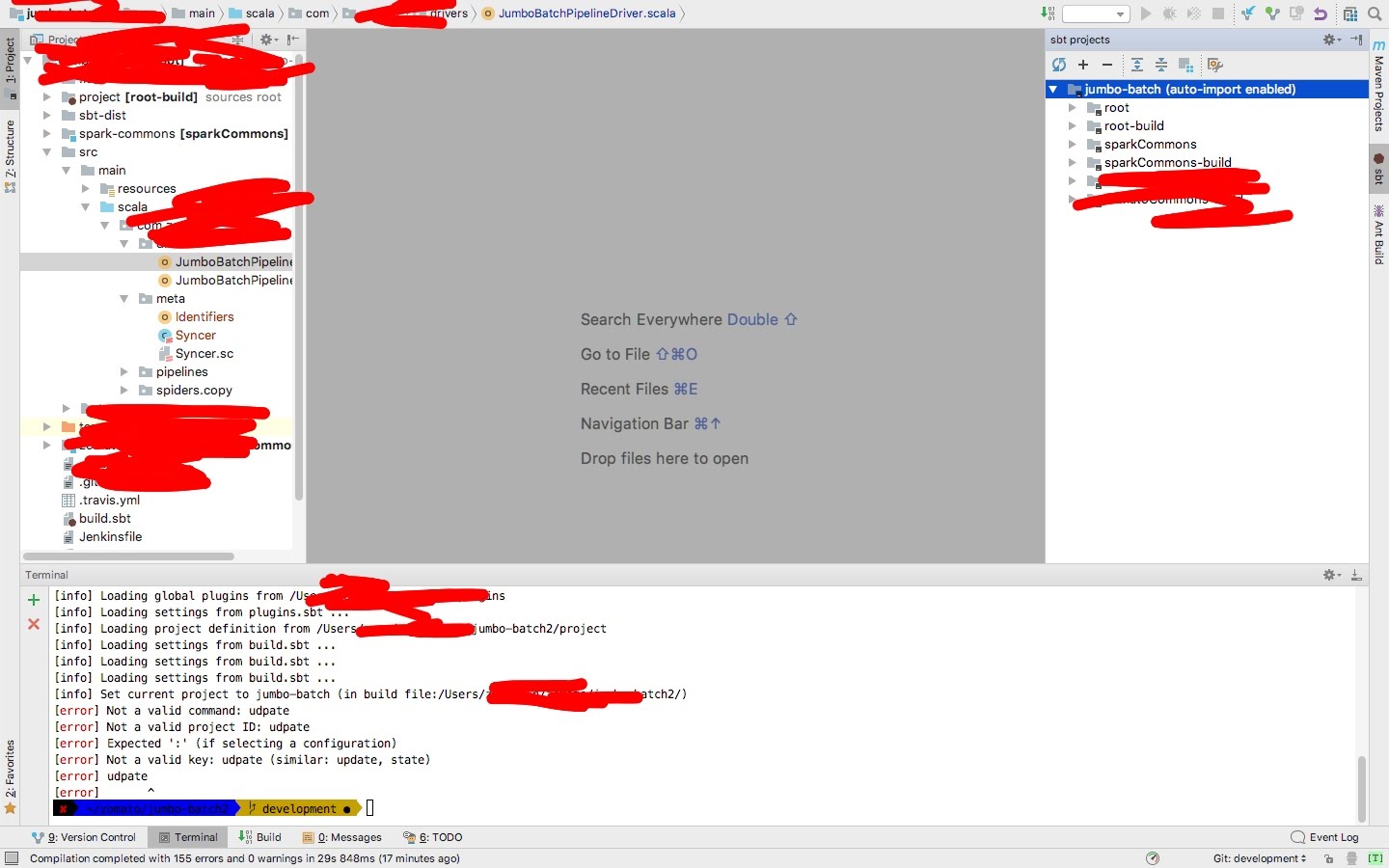This screenshot has width=1389, height=868.
Task: Open 7: Structure side tab
Action: click(11, 156)
